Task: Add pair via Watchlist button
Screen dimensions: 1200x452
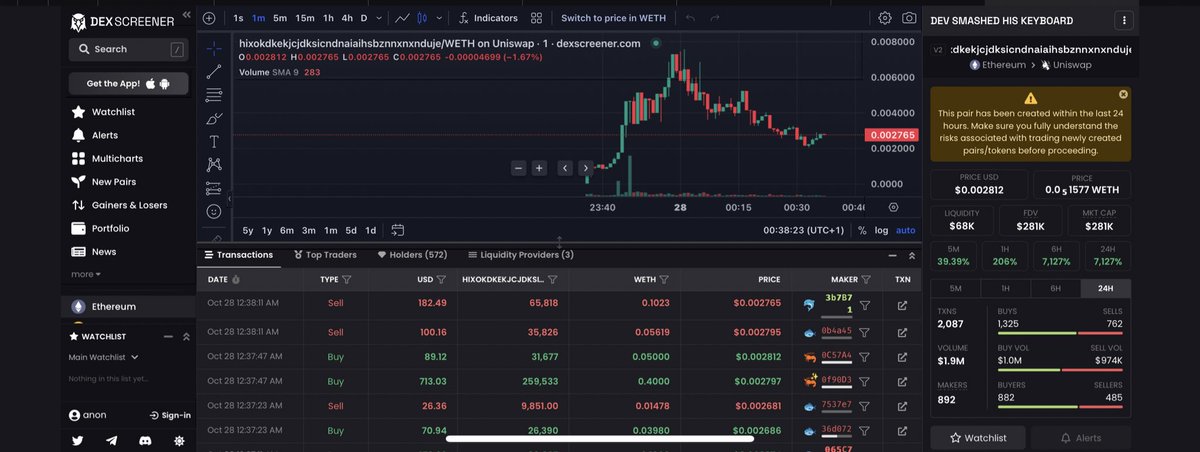Action: (978, 438)
